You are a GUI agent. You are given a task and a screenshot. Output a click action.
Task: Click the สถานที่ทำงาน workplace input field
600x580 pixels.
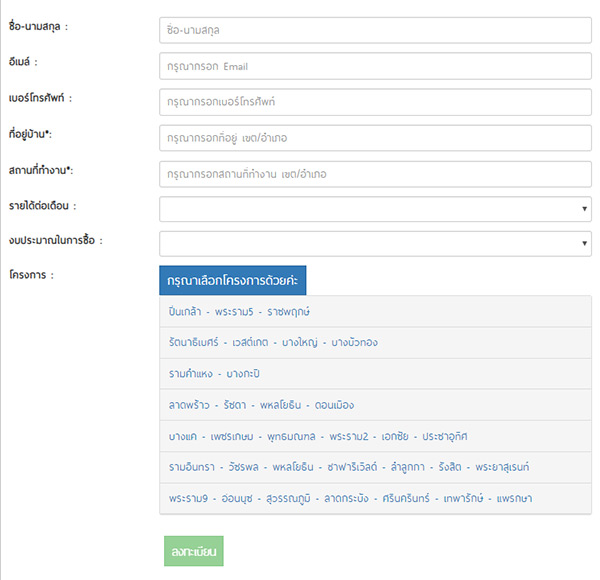(375, 174)
